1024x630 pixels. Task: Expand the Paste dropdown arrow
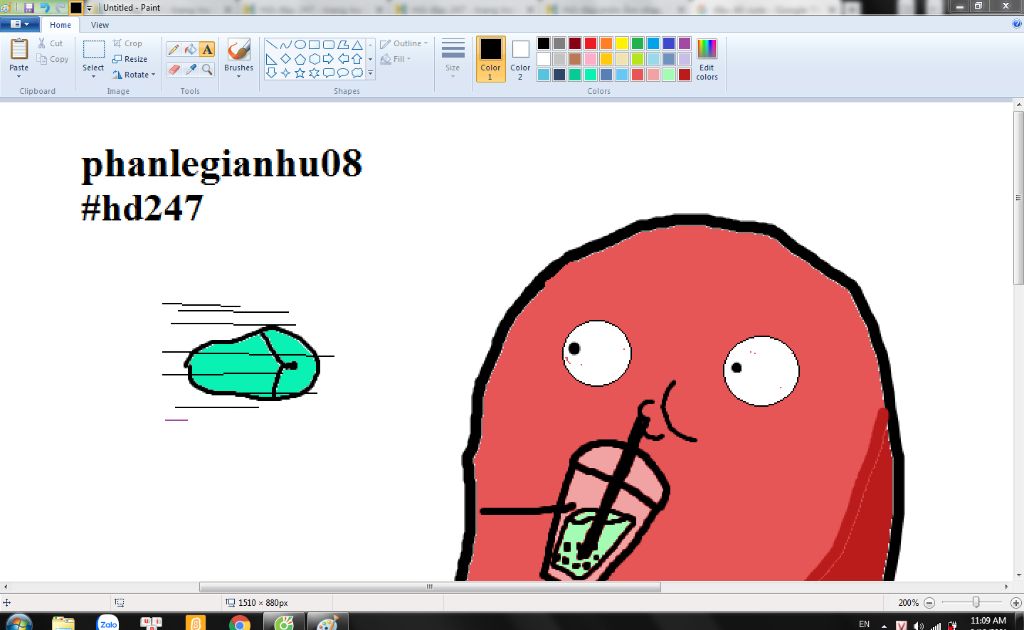[19, 76]
